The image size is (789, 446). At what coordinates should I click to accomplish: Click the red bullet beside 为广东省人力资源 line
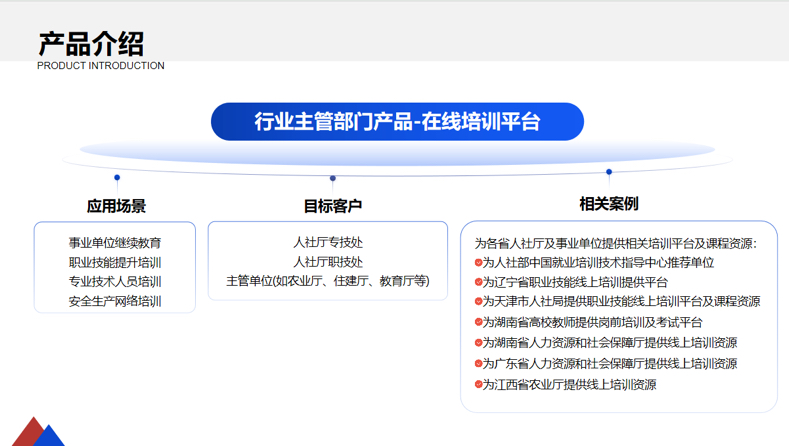[478, 364]
